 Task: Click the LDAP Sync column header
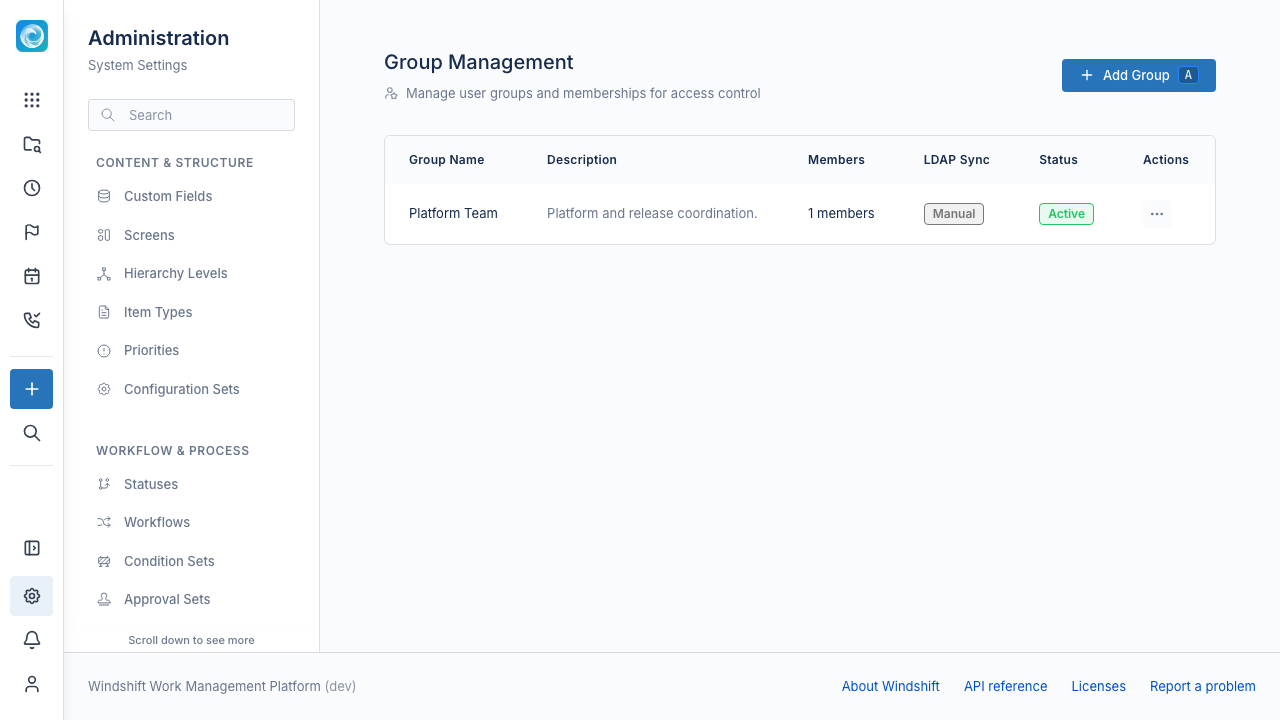tap(956, 160)
